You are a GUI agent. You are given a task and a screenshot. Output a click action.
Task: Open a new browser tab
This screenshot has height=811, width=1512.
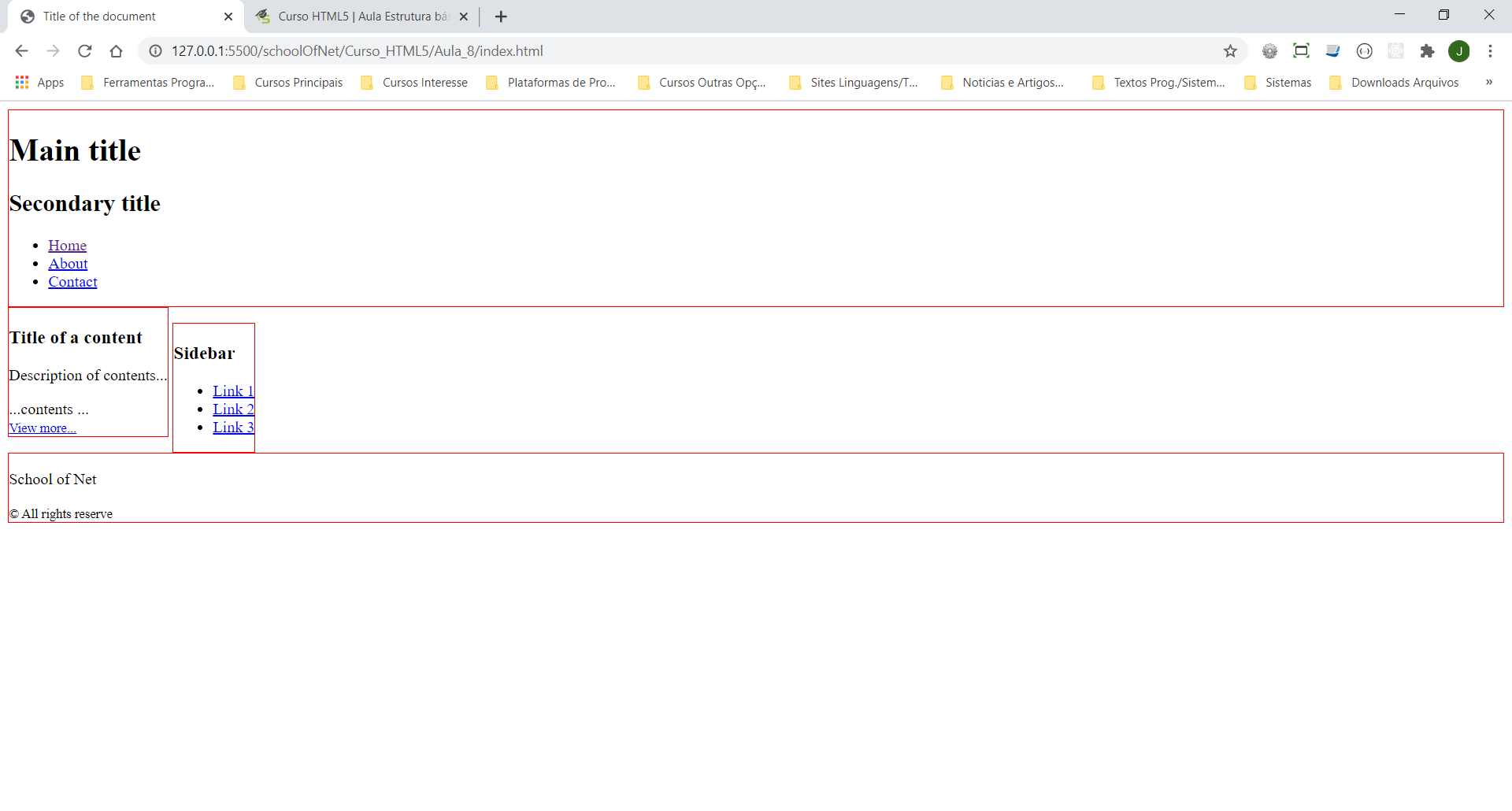[501, 17]
